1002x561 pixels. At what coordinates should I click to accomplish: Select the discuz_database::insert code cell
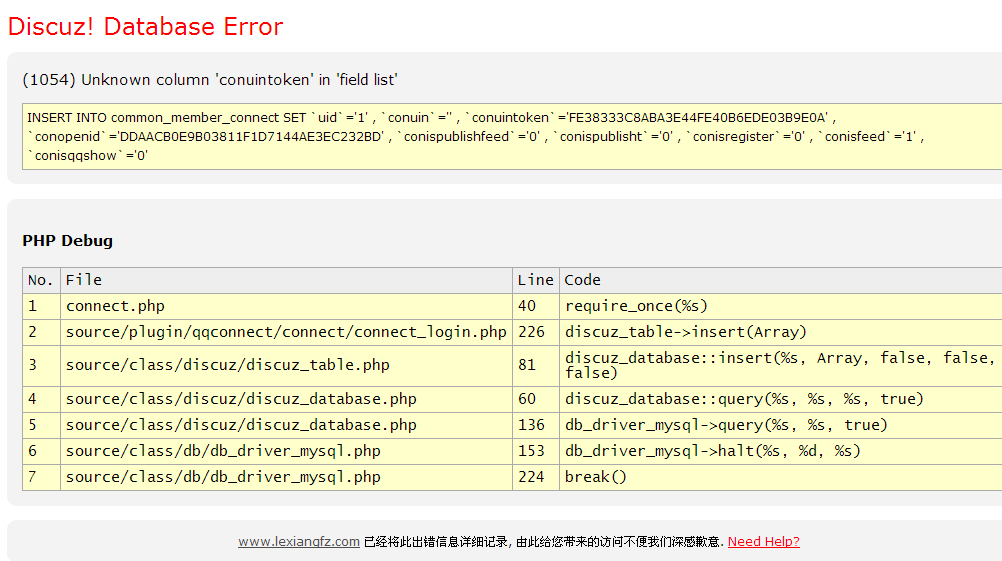coord(780,366)
